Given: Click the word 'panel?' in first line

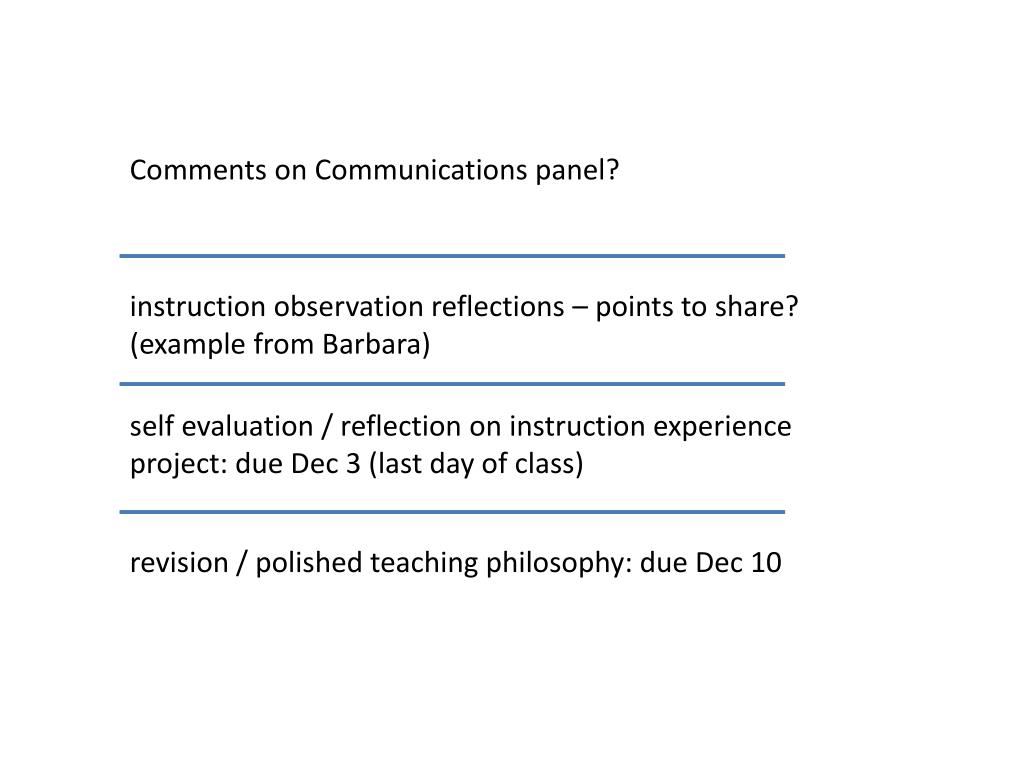Looking at the screenshot, I should [x=577, y=171].
